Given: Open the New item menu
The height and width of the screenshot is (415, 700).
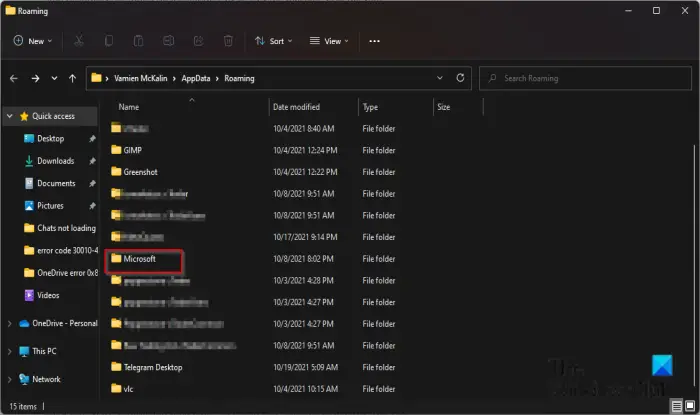Looking at the screenshot, I should (x=33, y=41).
